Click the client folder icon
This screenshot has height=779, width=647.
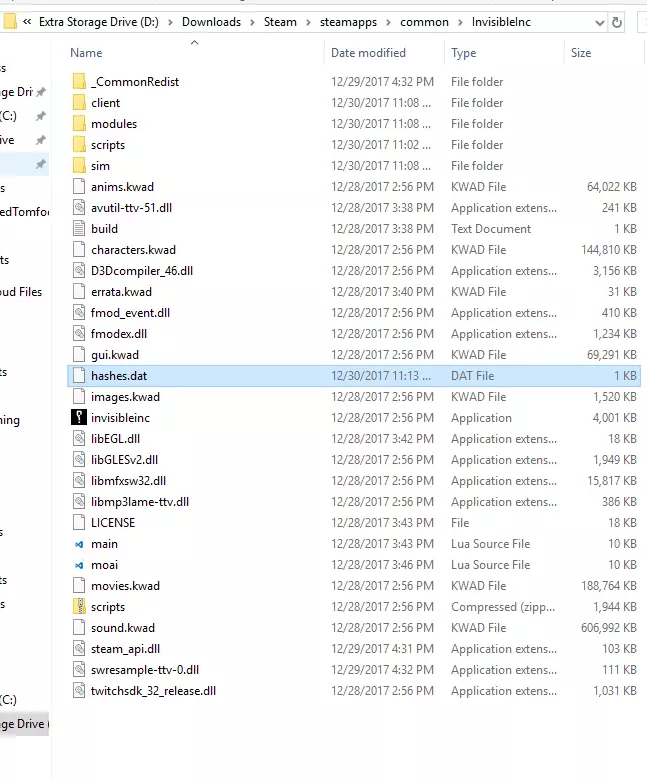point(79,103)
